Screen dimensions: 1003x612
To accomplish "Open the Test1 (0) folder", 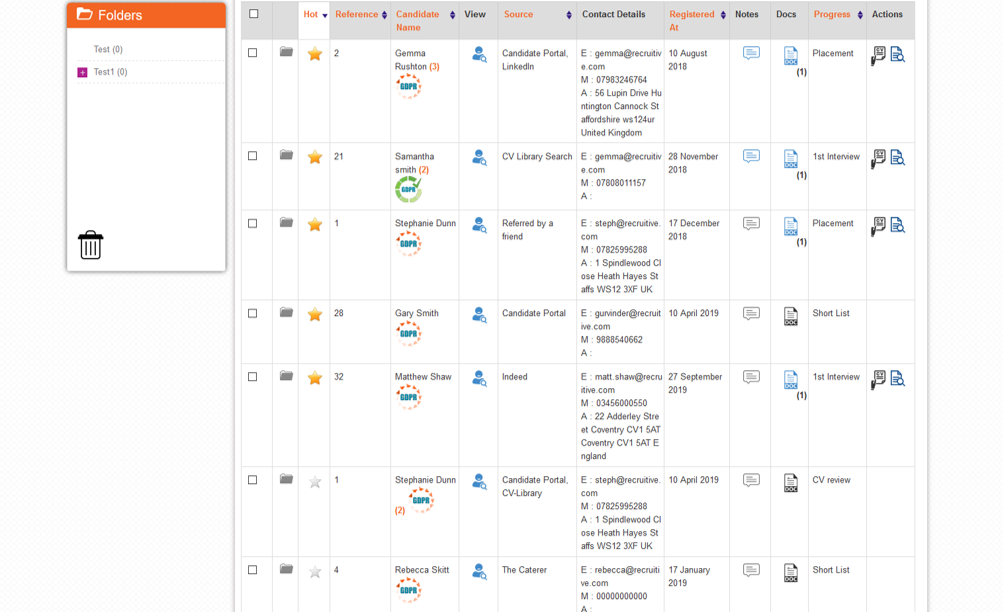I will point(110,72).
